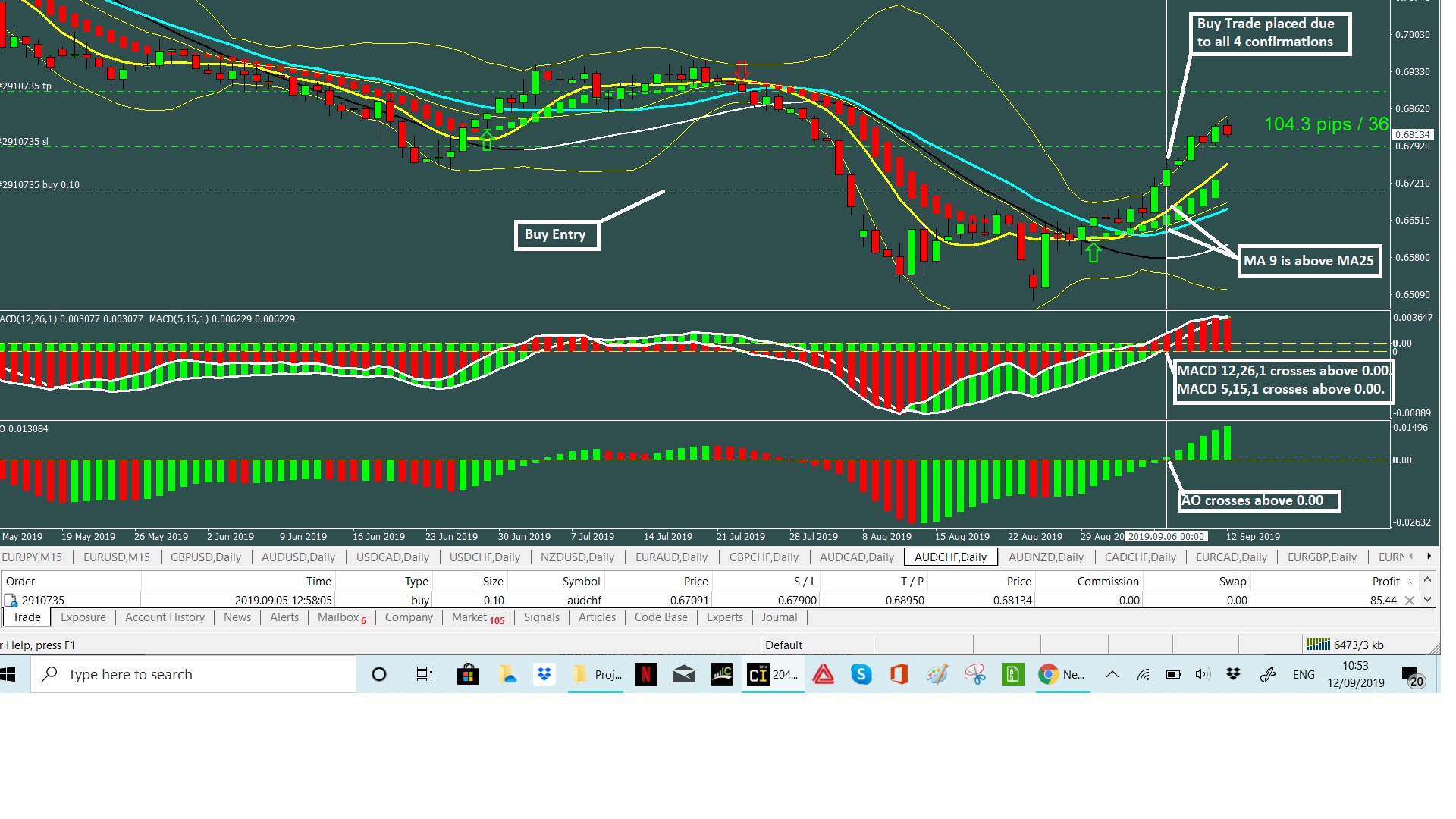Open Signals terminal tab
The height and width of the screenshot is (819, 1456).
[x=541, y=617]
